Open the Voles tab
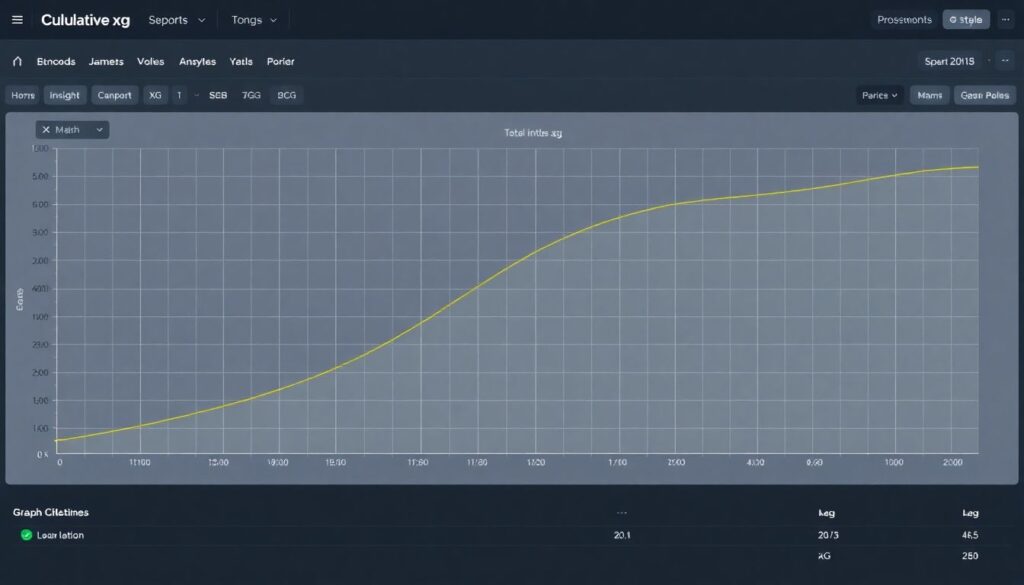The width and height of the screenshot is (1024, 585). [150, 61]
